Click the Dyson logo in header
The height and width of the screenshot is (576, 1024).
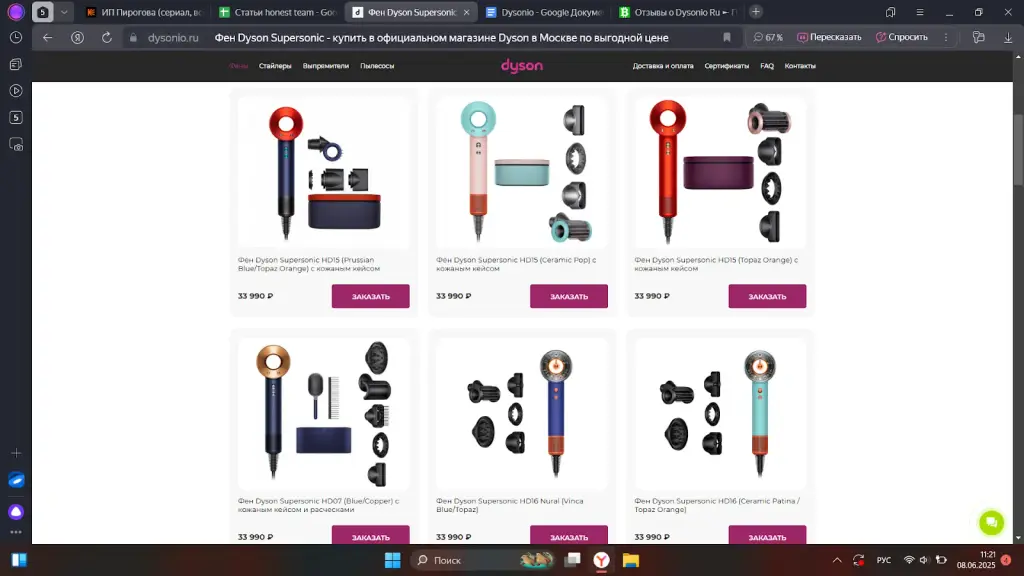click(522, 65)
